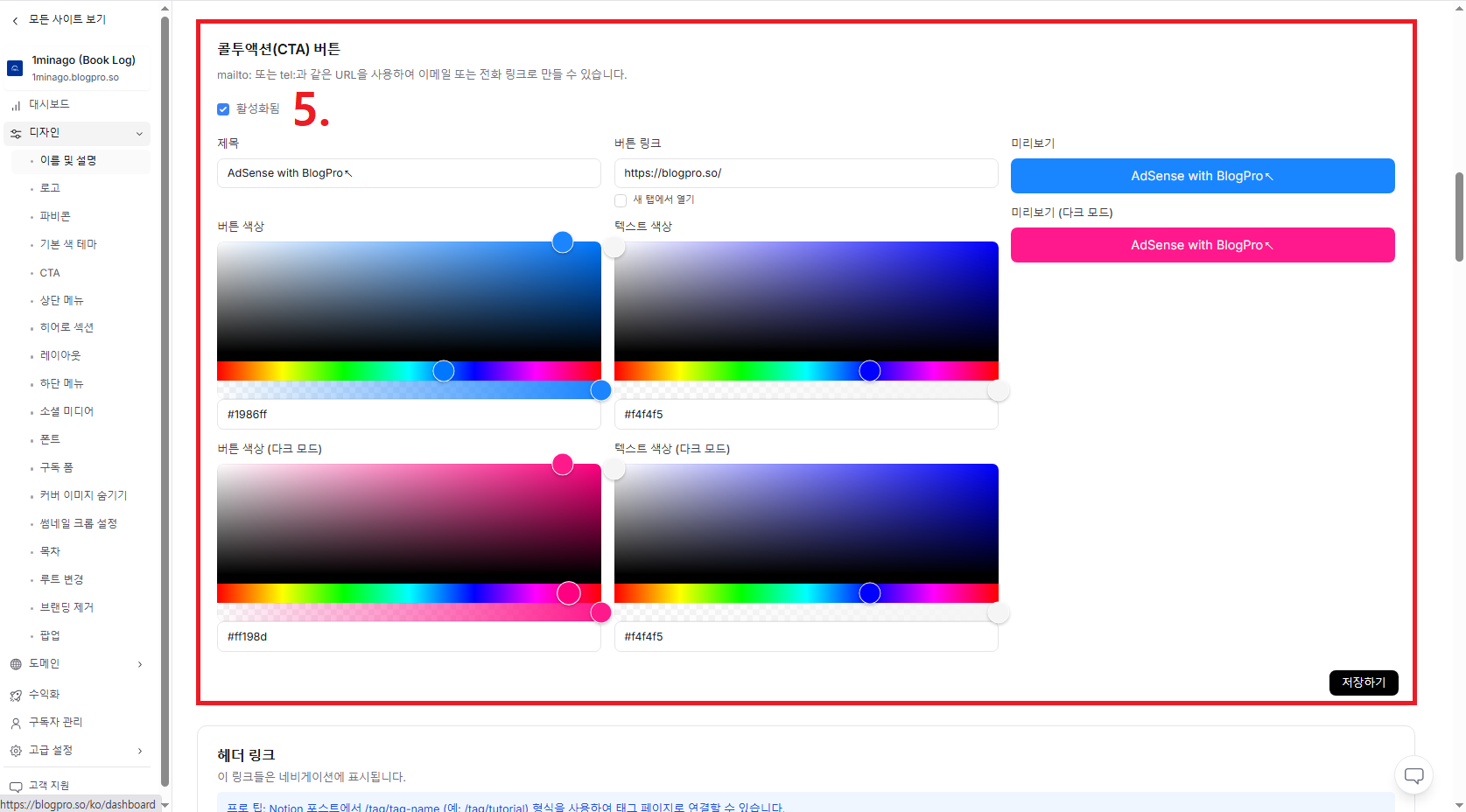This screenshot has height=812, width=1466.
Task: Click the 버튼 색상 opacity slider
Action: click(409, 390)
